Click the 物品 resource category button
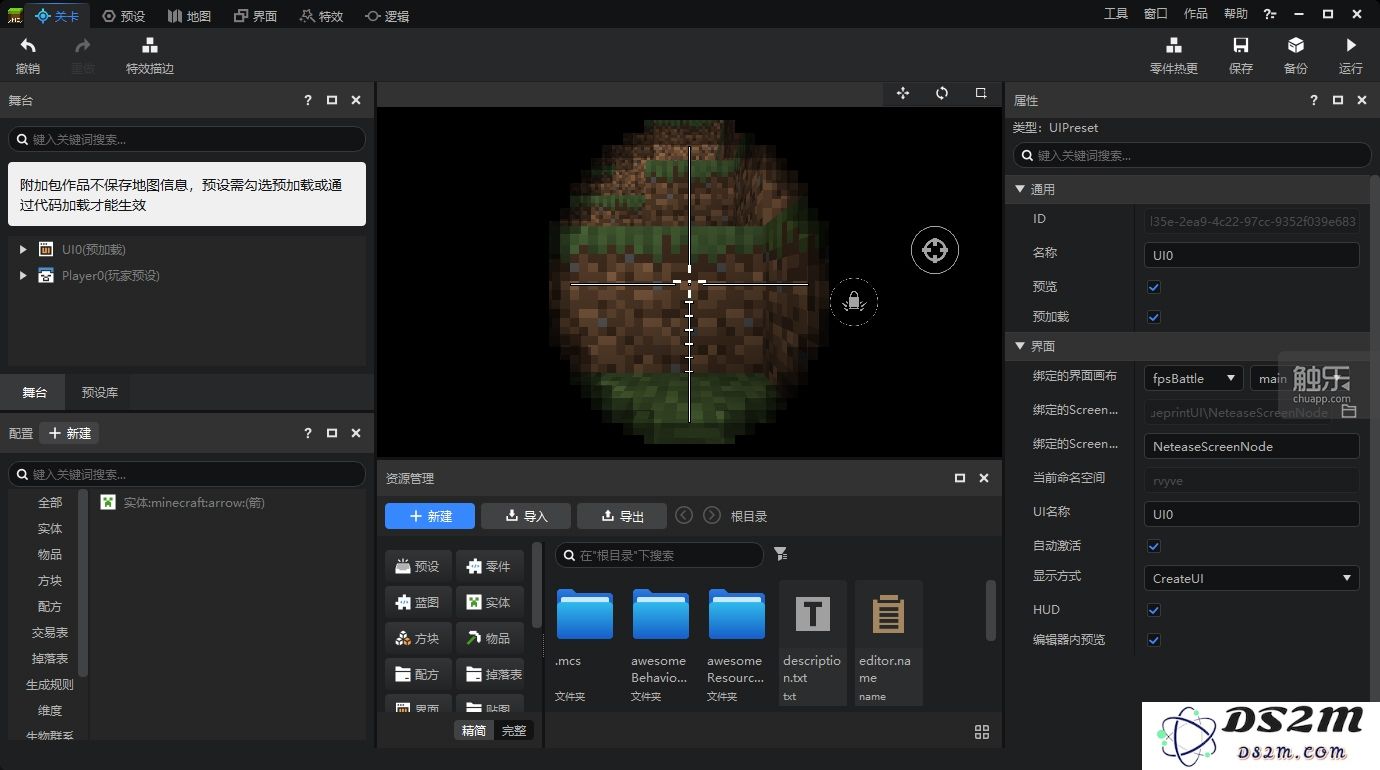Screen dimensions: 1380x770 click(x=490, y=638)
